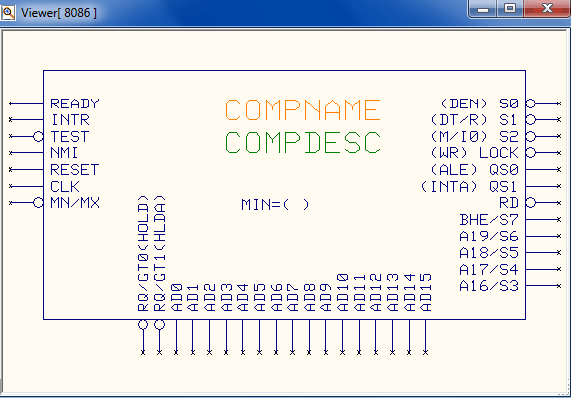Click the AD15 pin label
The height and width of the screenshot is (398, 571).
(426, 293)
